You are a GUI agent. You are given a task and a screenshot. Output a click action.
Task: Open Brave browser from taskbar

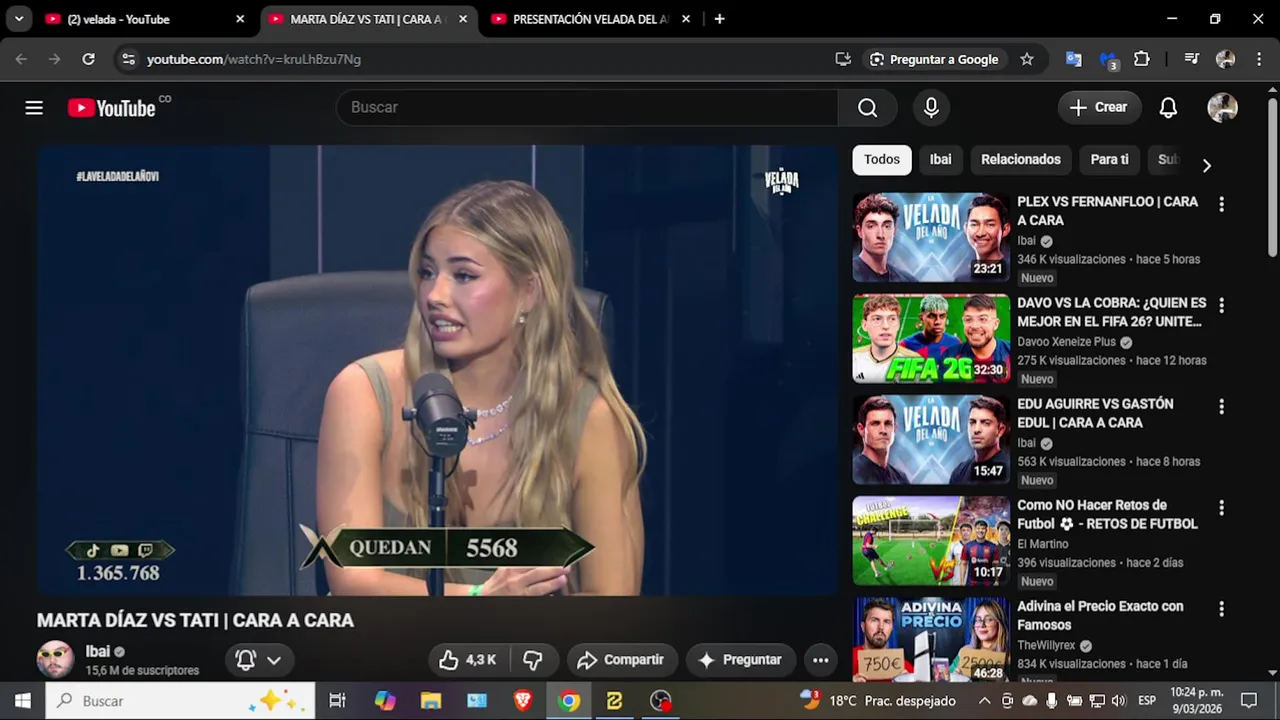tap(523, 701)
